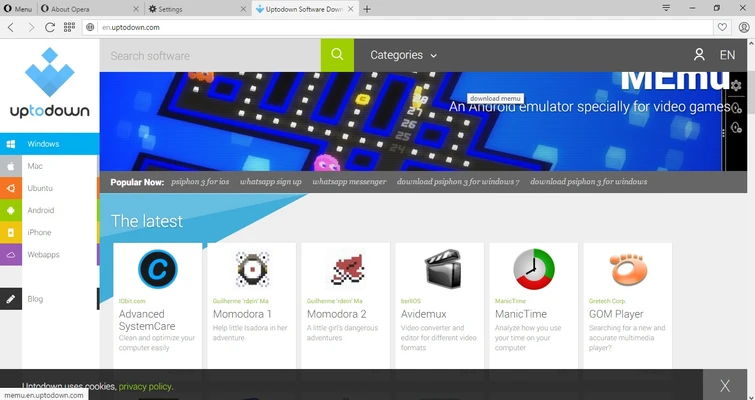Go forward to next page
This screenshot has width=755, height=400.
pyautogui.click(x=31, y=27)
